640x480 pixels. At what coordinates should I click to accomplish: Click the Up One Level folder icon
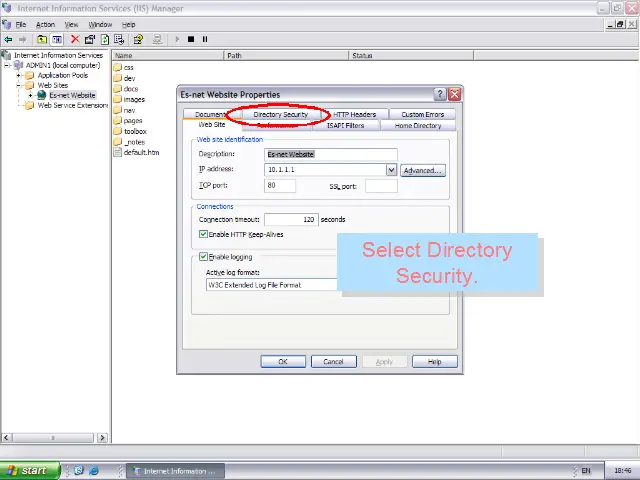(x=42, y=40)
